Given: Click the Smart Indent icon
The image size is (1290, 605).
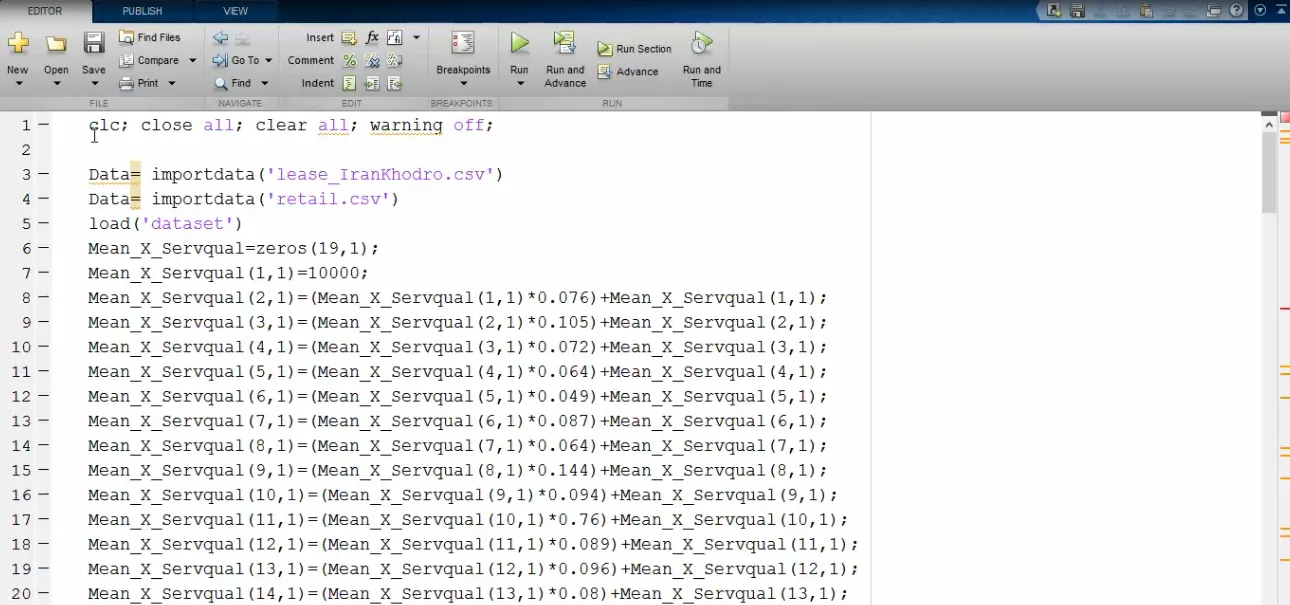Looking at the screenshot, I should pos(349,83).
